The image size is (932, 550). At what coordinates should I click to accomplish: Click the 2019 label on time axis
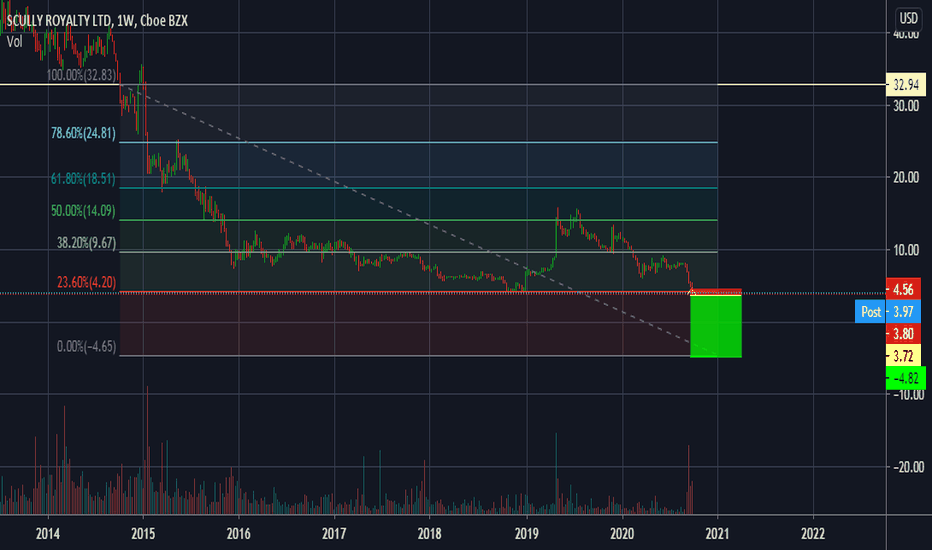point(527,533)
